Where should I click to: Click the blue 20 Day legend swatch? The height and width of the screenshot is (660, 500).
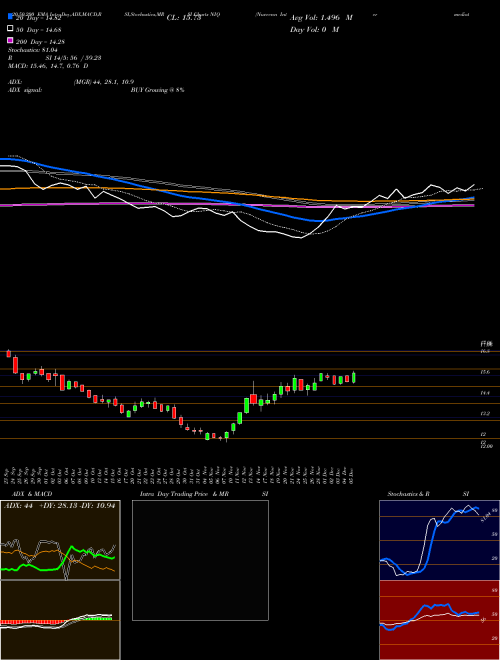tap(10, 17)
